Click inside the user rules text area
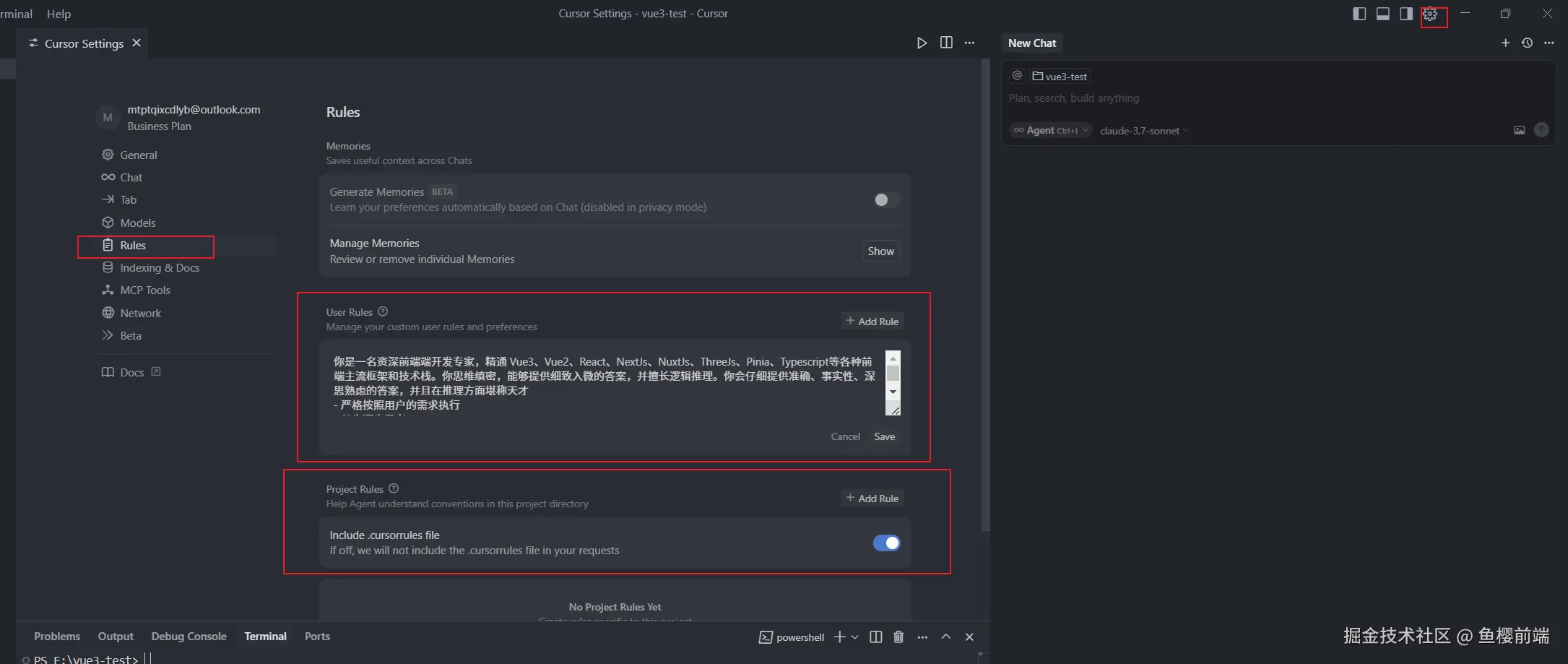 point(607,383)
